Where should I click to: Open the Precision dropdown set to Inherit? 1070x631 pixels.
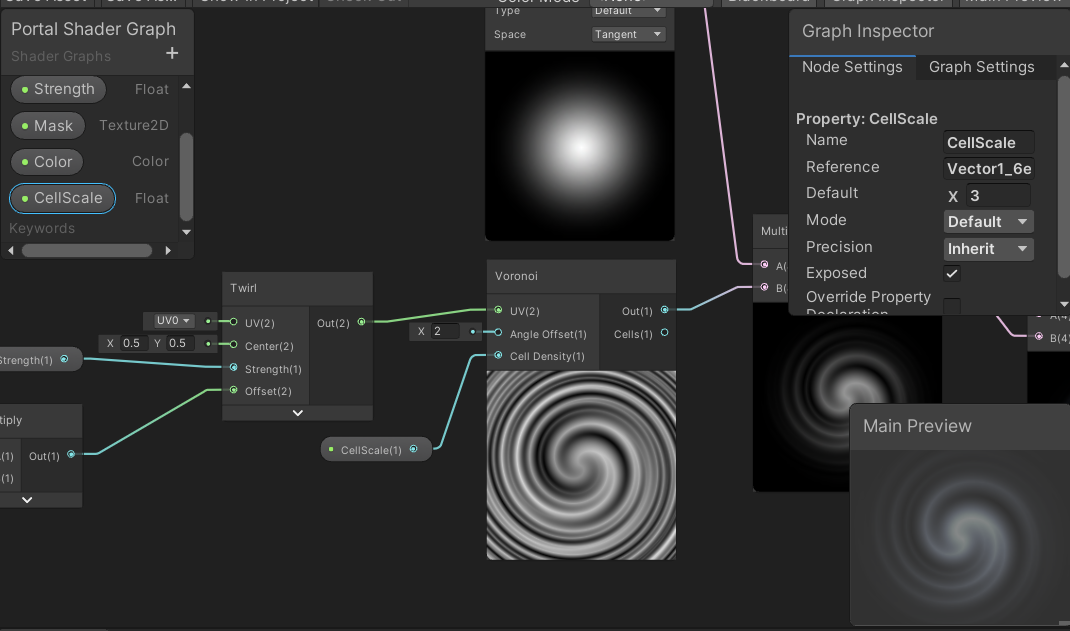coord(988,249)
